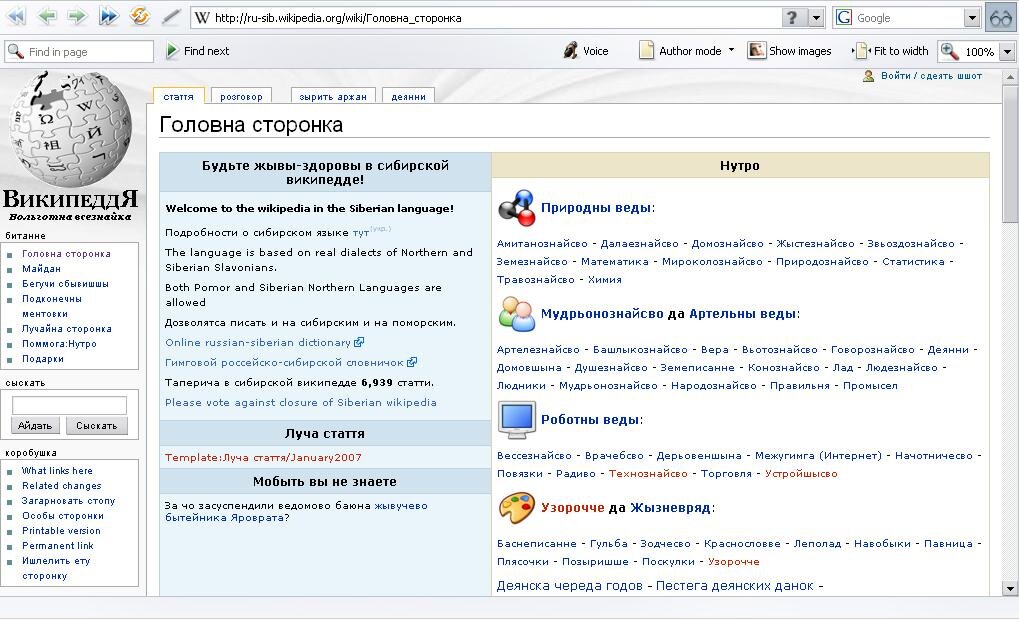Viewport: 1019px width, 620px height.
Task: Click the paint palette icon beside Узорочче
Action: pos(517,508)
